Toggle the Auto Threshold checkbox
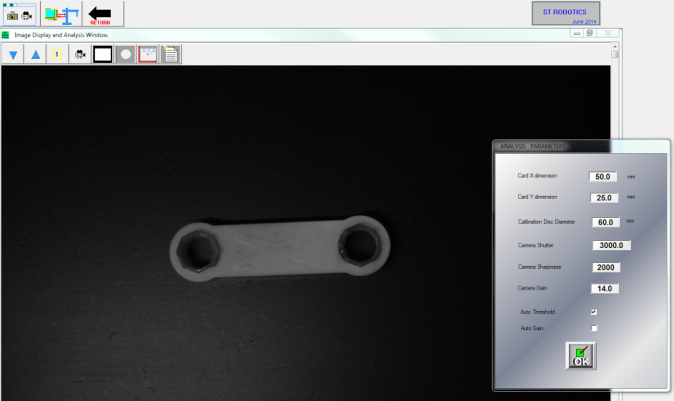 tap(594, 312)
